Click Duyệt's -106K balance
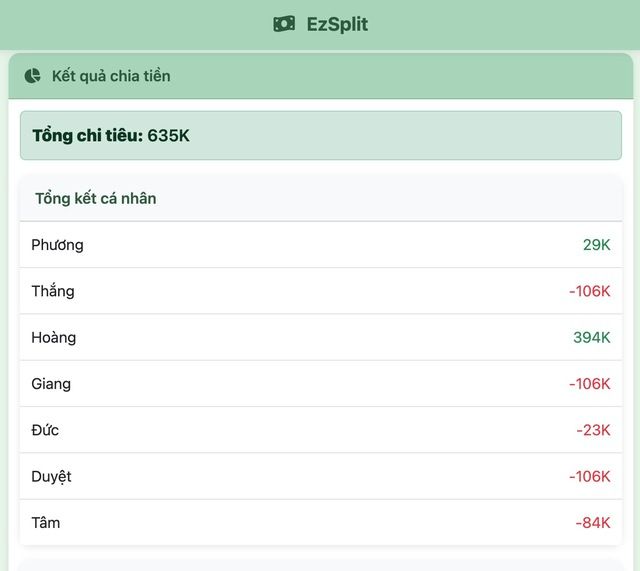Viewport: 640px width, 571px height. [589, 476]
